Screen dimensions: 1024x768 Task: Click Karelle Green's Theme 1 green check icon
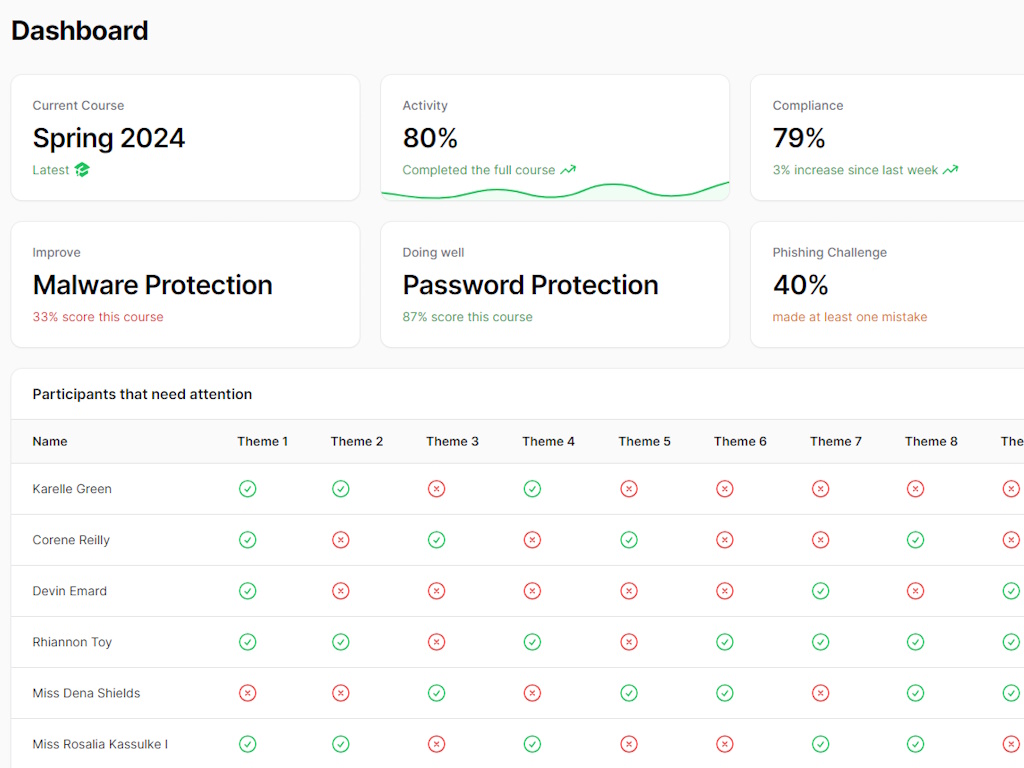click(248, 489)
